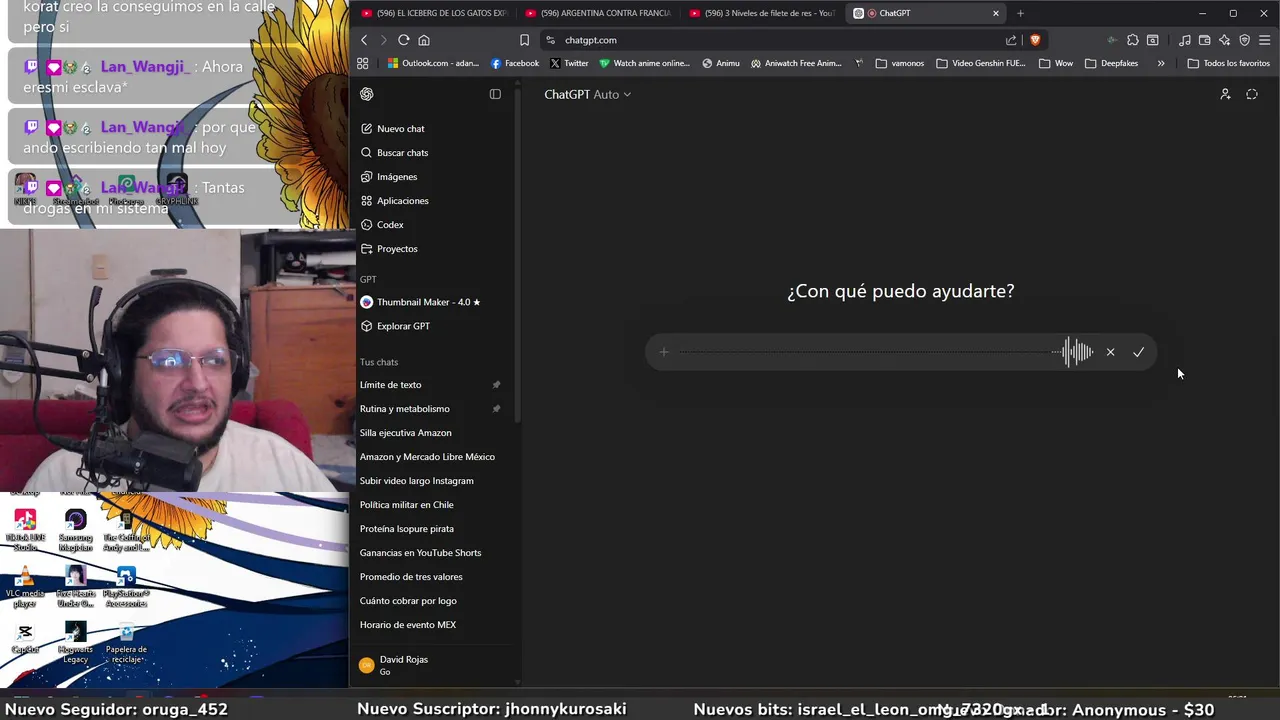Click Explorar GPT
Image resolution: width=1280 pixels, height=720 pixels.
tap(403, 326)
